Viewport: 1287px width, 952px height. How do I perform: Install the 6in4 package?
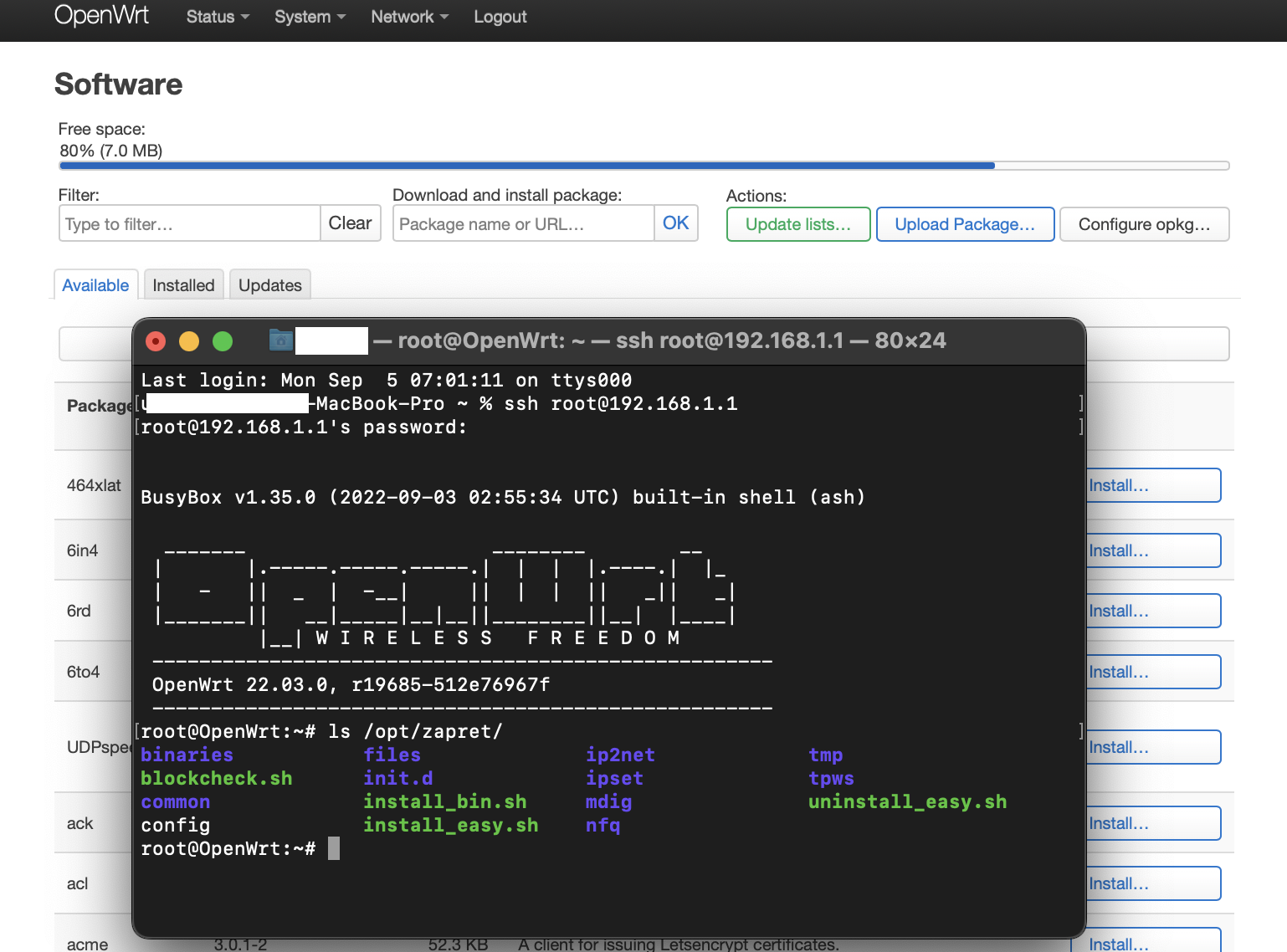[x=1154, y=550]
